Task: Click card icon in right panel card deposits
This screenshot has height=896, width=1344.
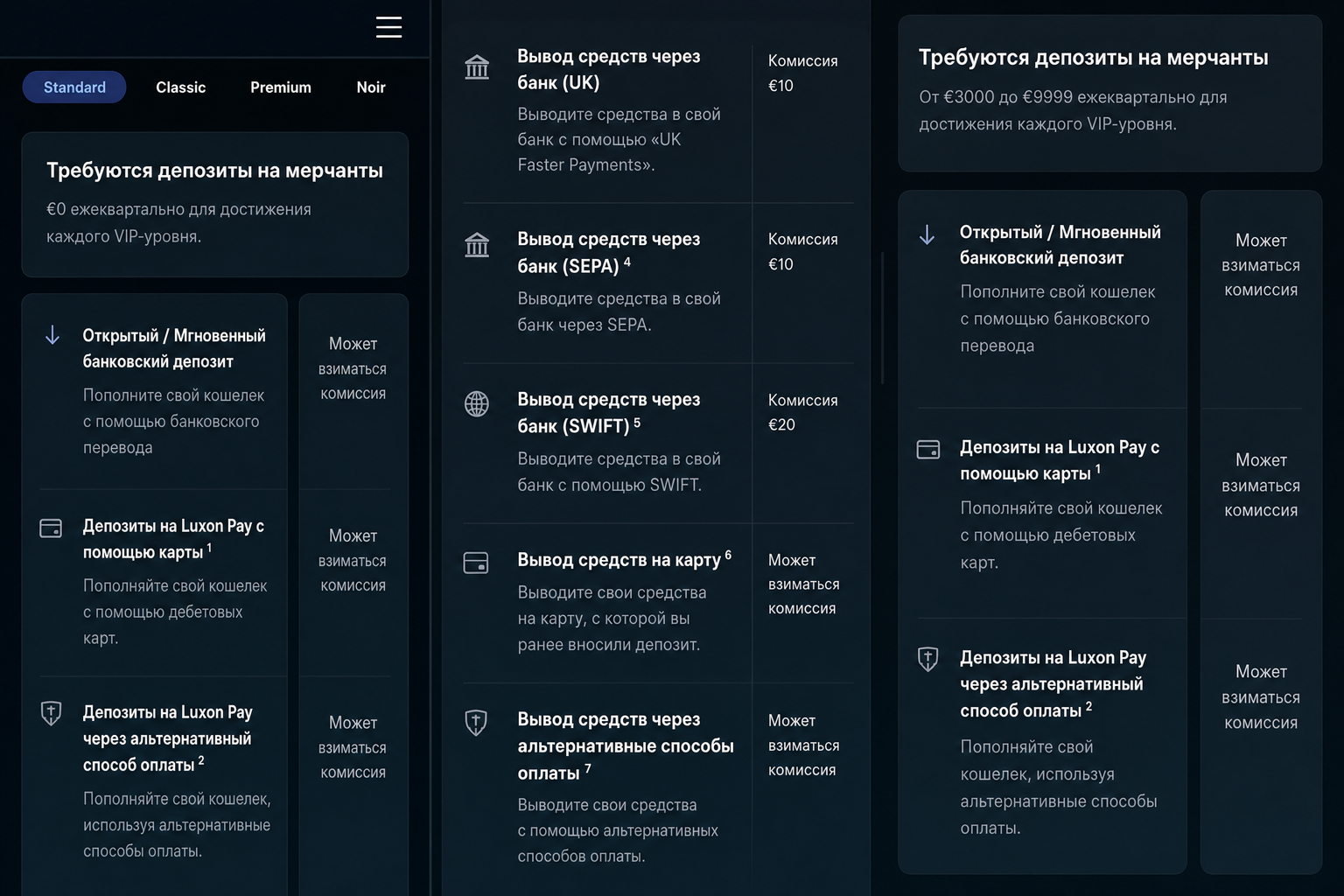Action: click(928, 449)
